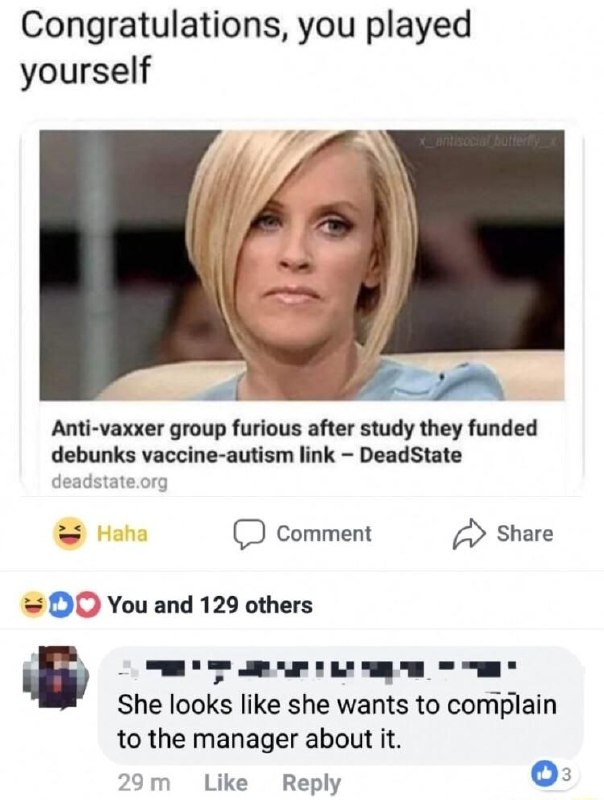Open the blue thumbs-up reaction in summary
This screenshot has width=604, height=800.
point(60,605)
